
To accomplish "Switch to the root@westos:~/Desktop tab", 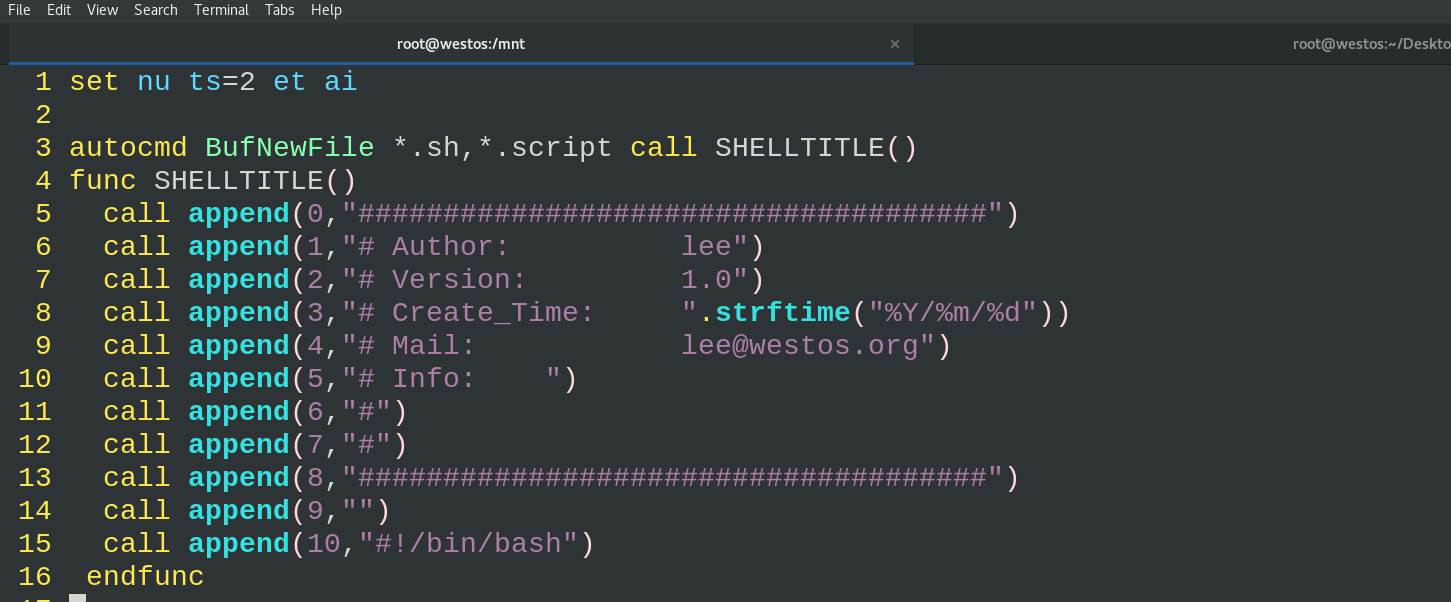I will tap(1368, 43).
